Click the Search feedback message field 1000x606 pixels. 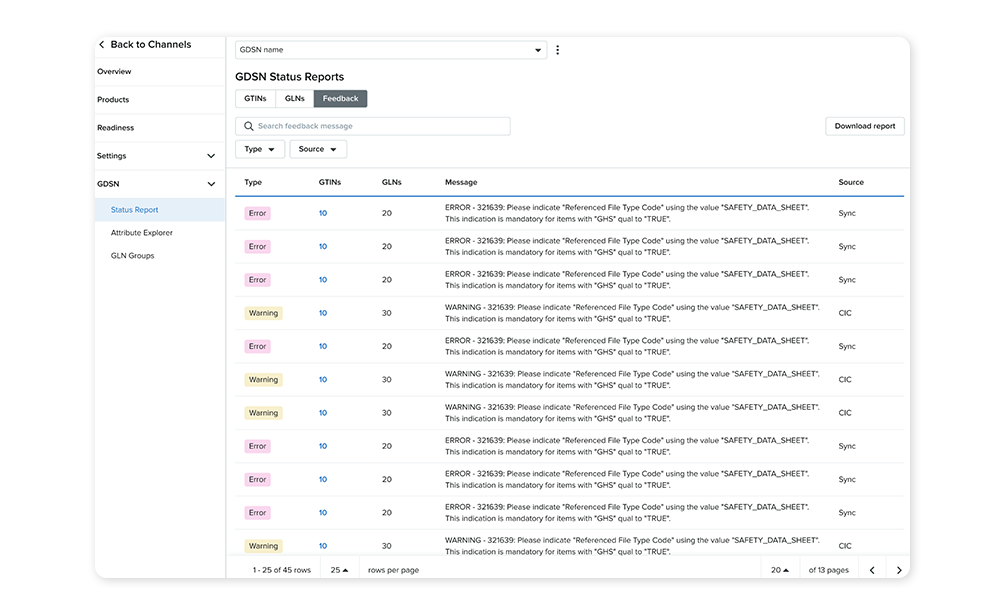pyautogui.click(x=372, y=126)
